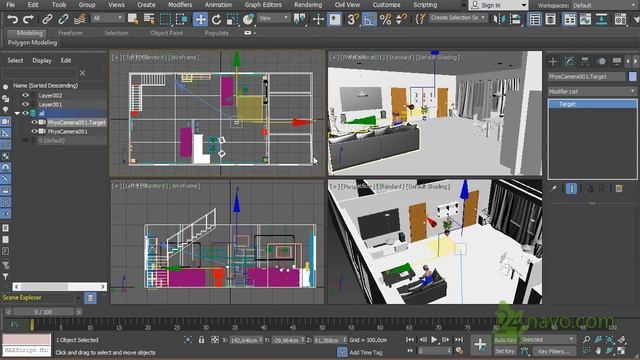Toggle the selection lock icon
The height and width of the screenshot is (360, 640).
click(x=201, y=340)
